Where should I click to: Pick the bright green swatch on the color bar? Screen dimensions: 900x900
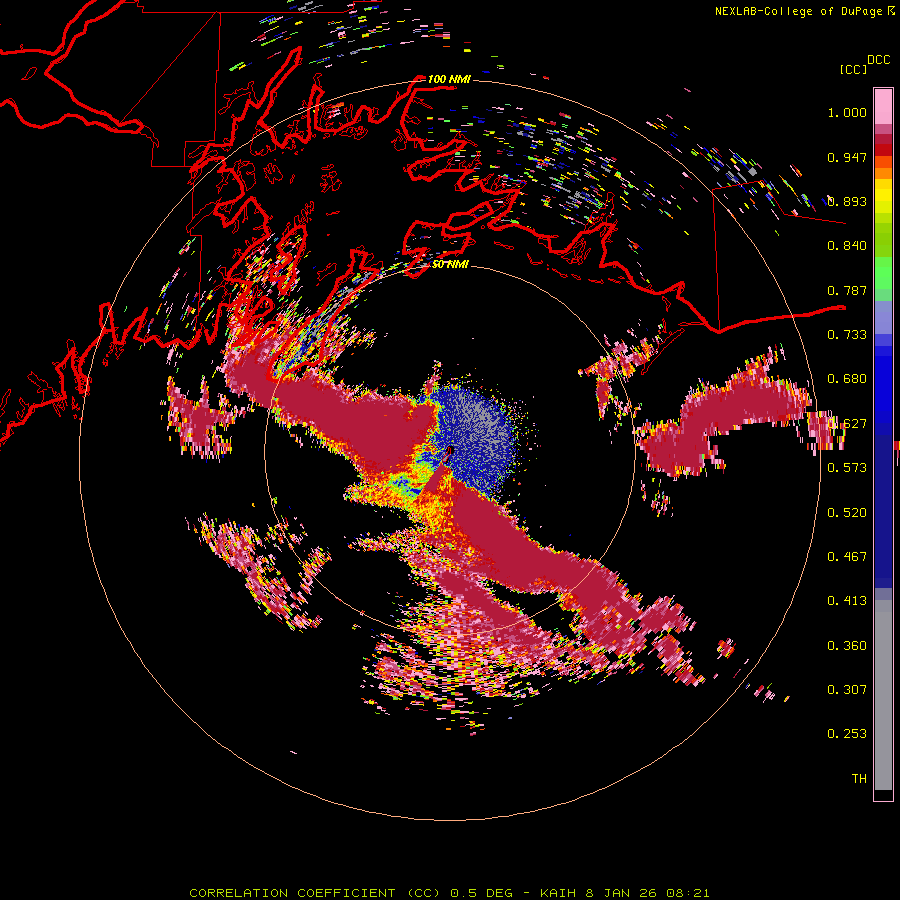click(883, 273)
